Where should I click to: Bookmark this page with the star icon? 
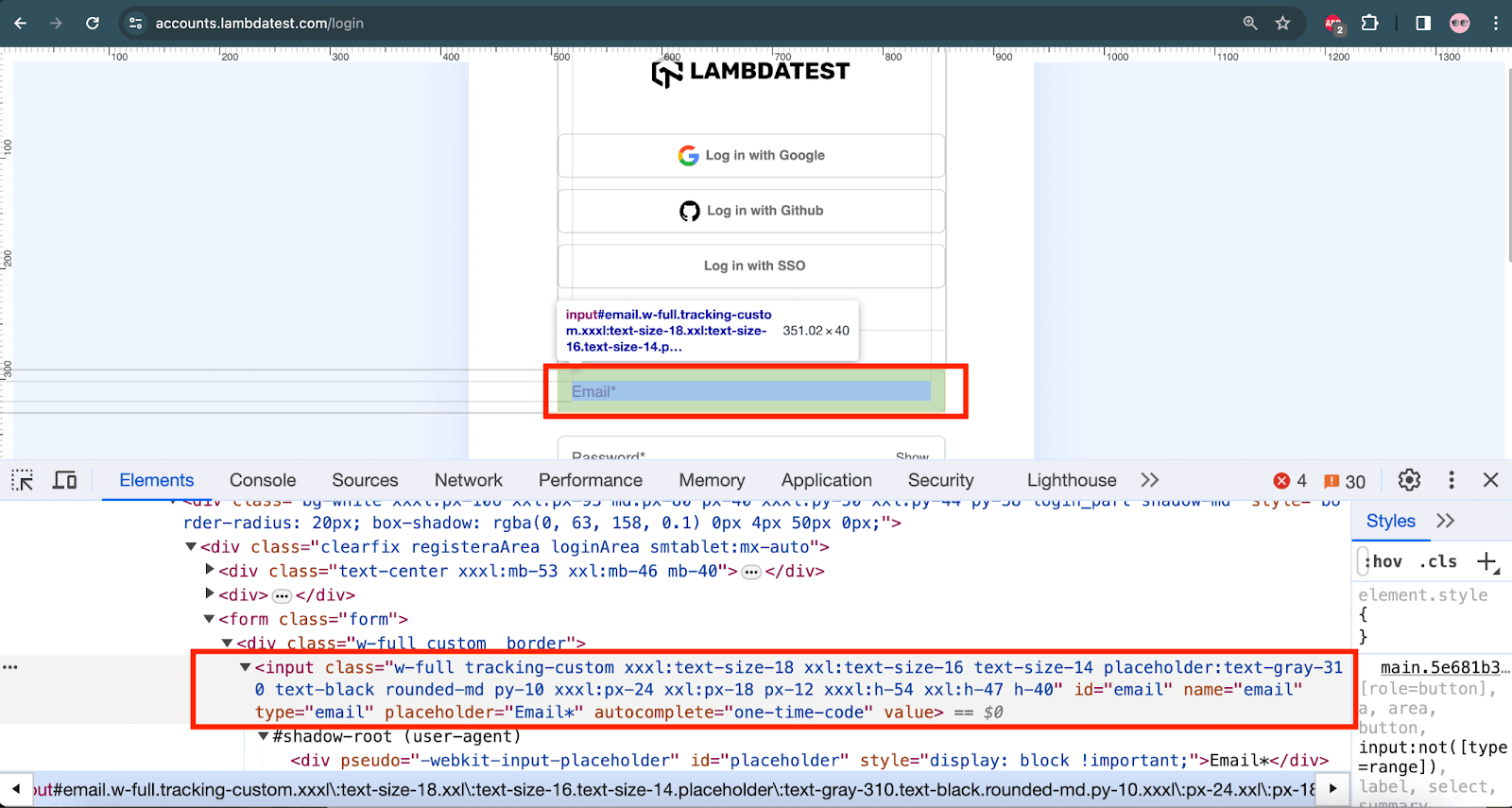click(x=1282, y=23)
